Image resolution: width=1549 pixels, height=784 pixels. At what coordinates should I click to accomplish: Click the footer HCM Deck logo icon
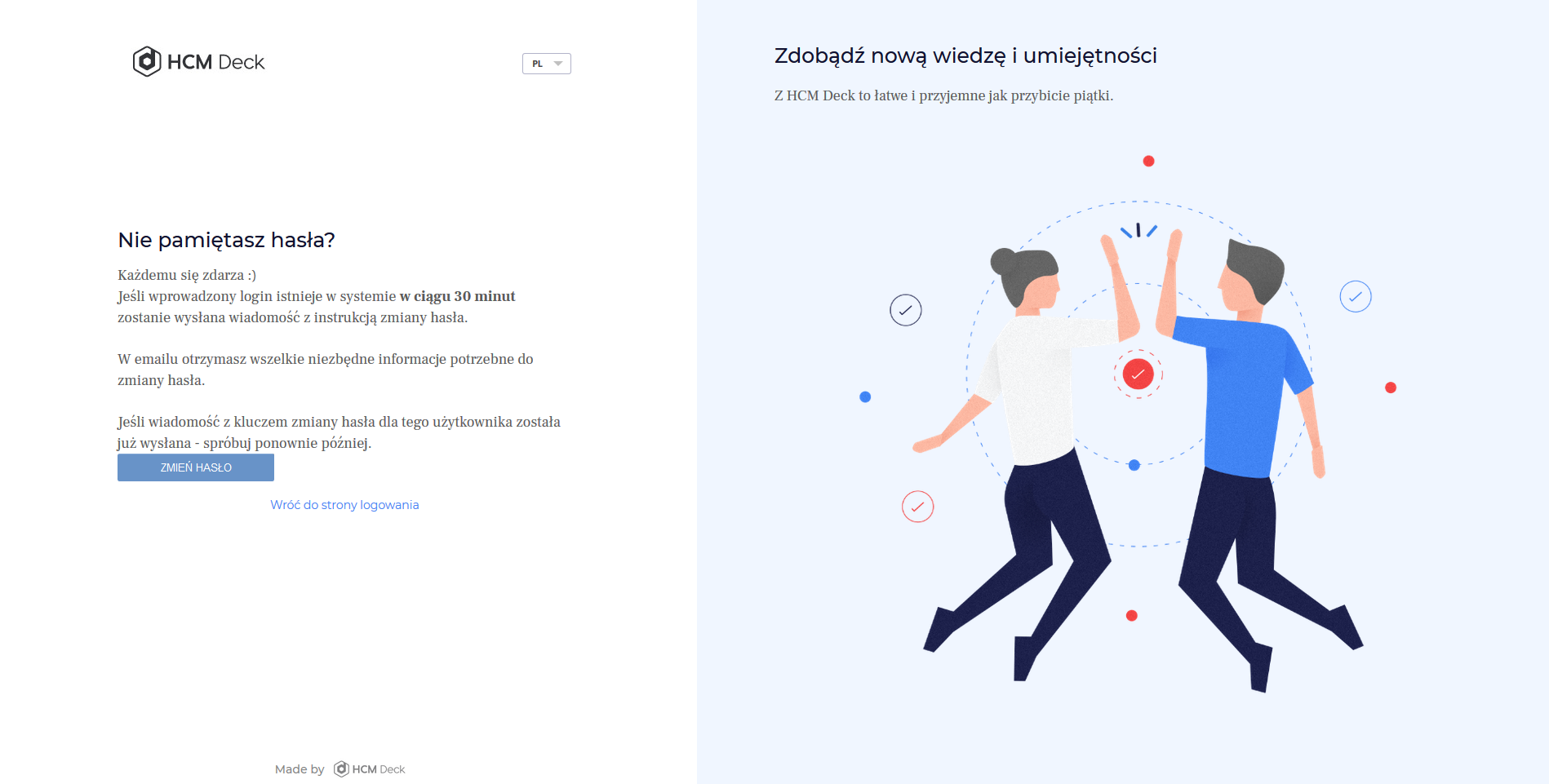[341, 769]
